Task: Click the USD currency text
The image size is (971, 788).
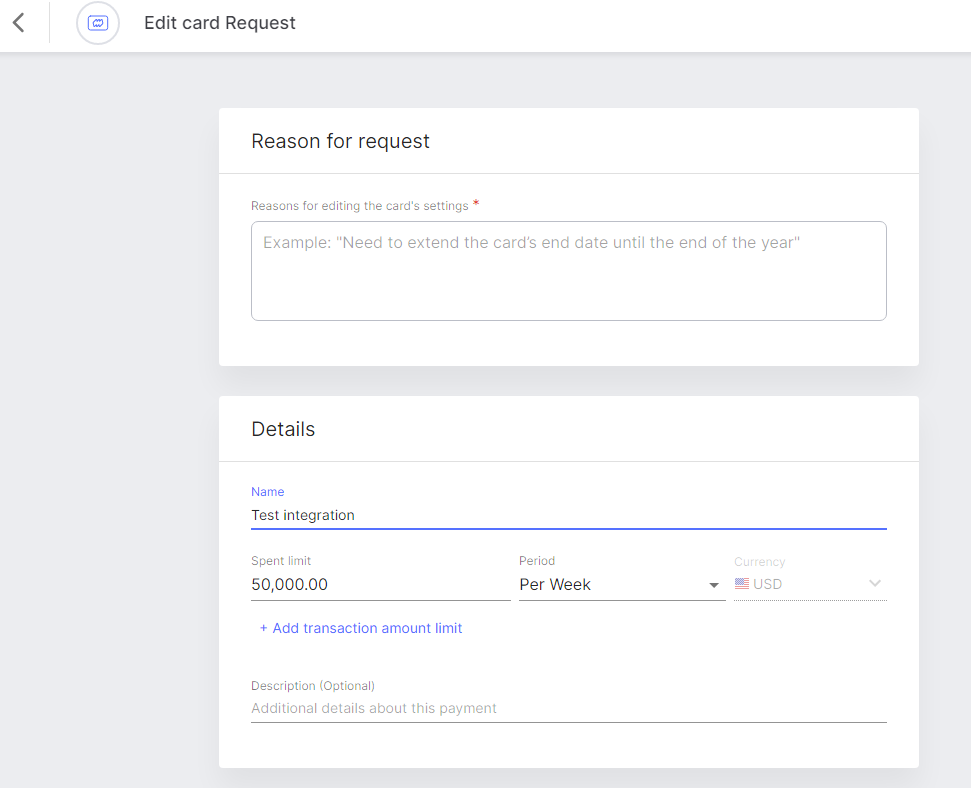Action: coord(767,584)
